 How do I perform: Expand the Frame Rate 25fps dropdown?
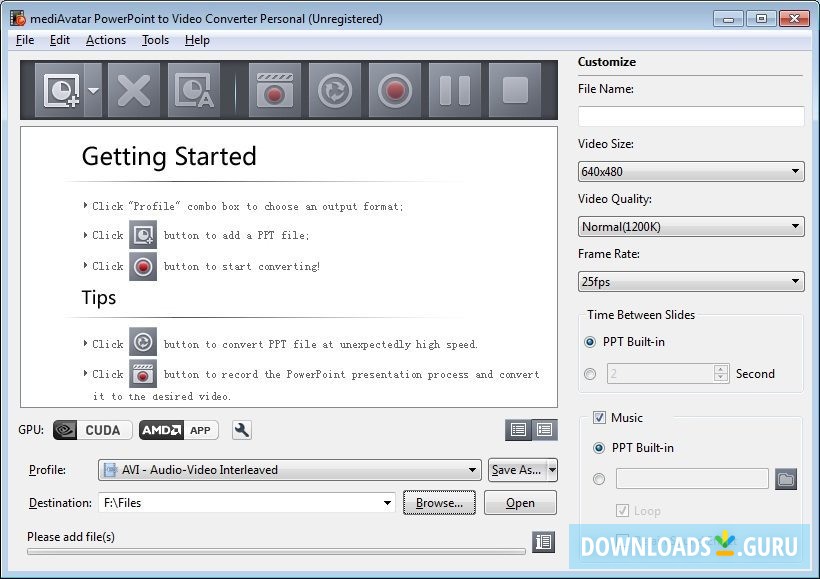point(691,281)
